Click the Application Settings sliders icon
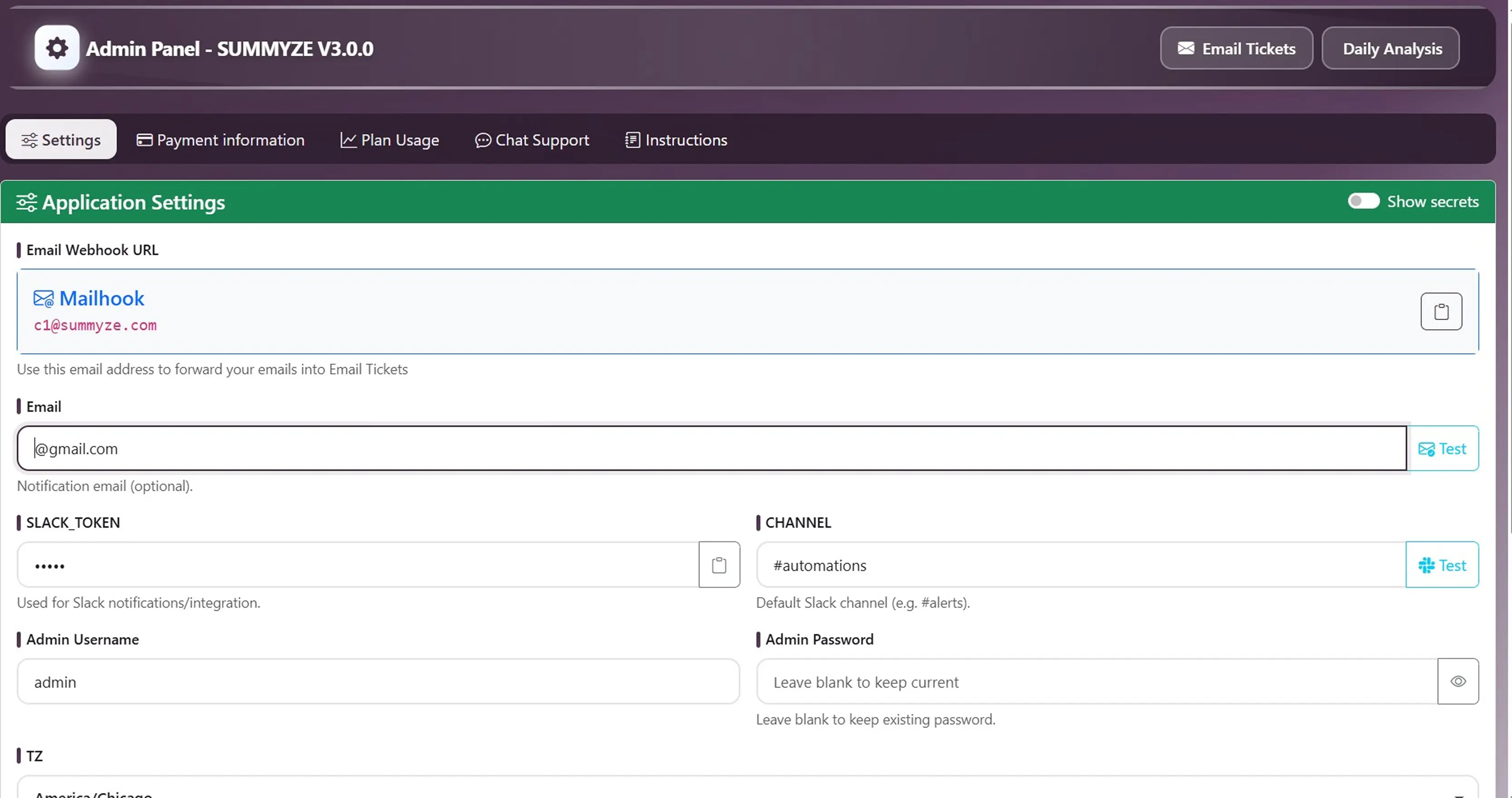Image resolution: width=1512 pixels, height=798 pixels. [x=26, y=202]
